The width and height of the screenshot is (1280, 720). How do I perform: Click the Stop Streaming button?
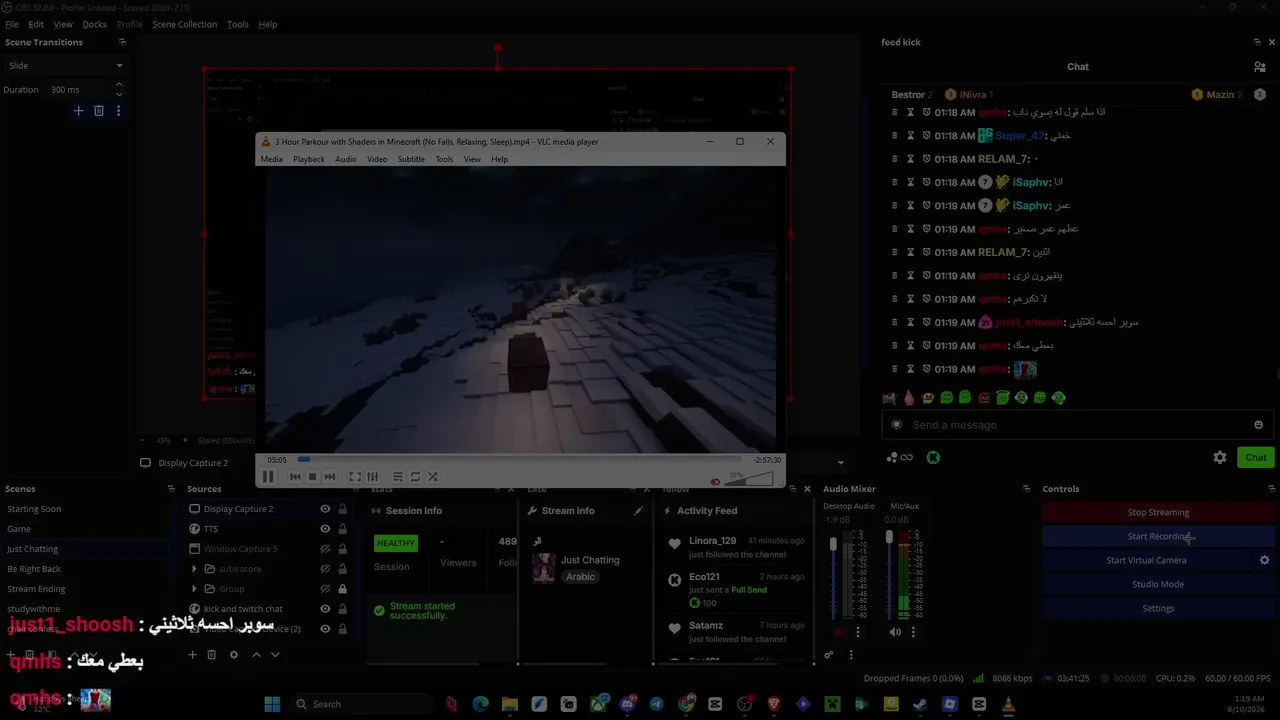point(1158,513)
